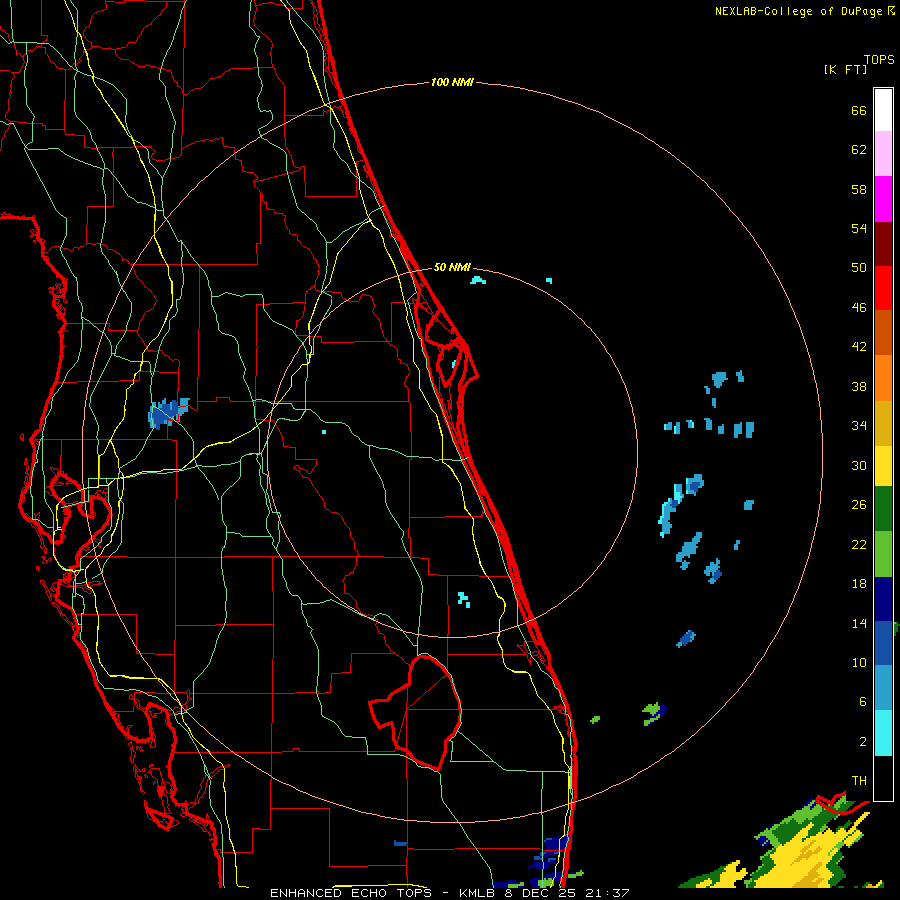Click the legend value "2"
Screen dimensions: 900x900
(x=863, y=742)
